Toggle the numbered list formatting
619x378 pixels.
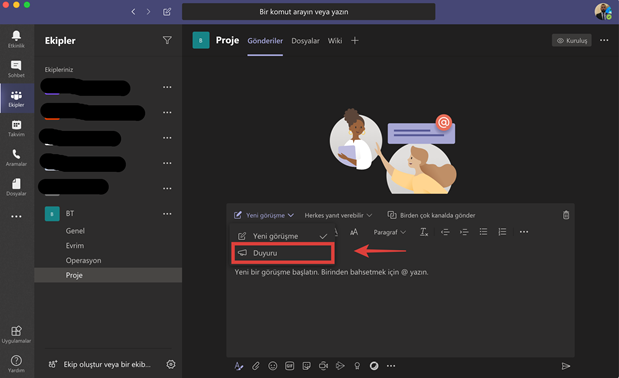(x=502, y=232)
